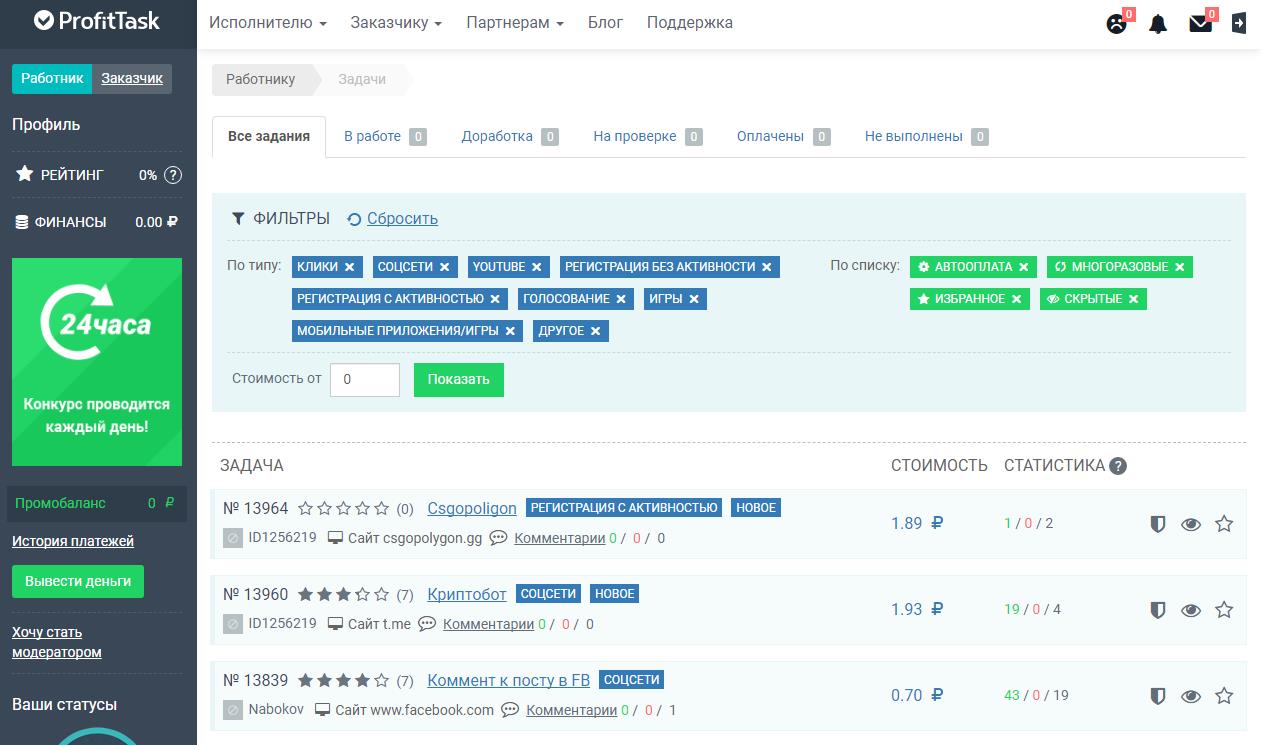Open the Криптобот task link

467,594
